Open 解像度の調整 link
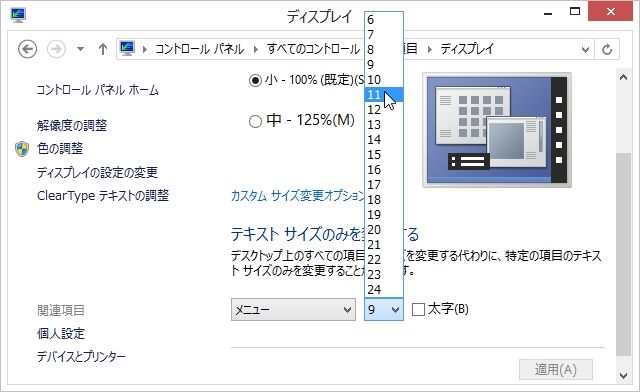This screenshot has height=392, width=640. tap(72, 125)
